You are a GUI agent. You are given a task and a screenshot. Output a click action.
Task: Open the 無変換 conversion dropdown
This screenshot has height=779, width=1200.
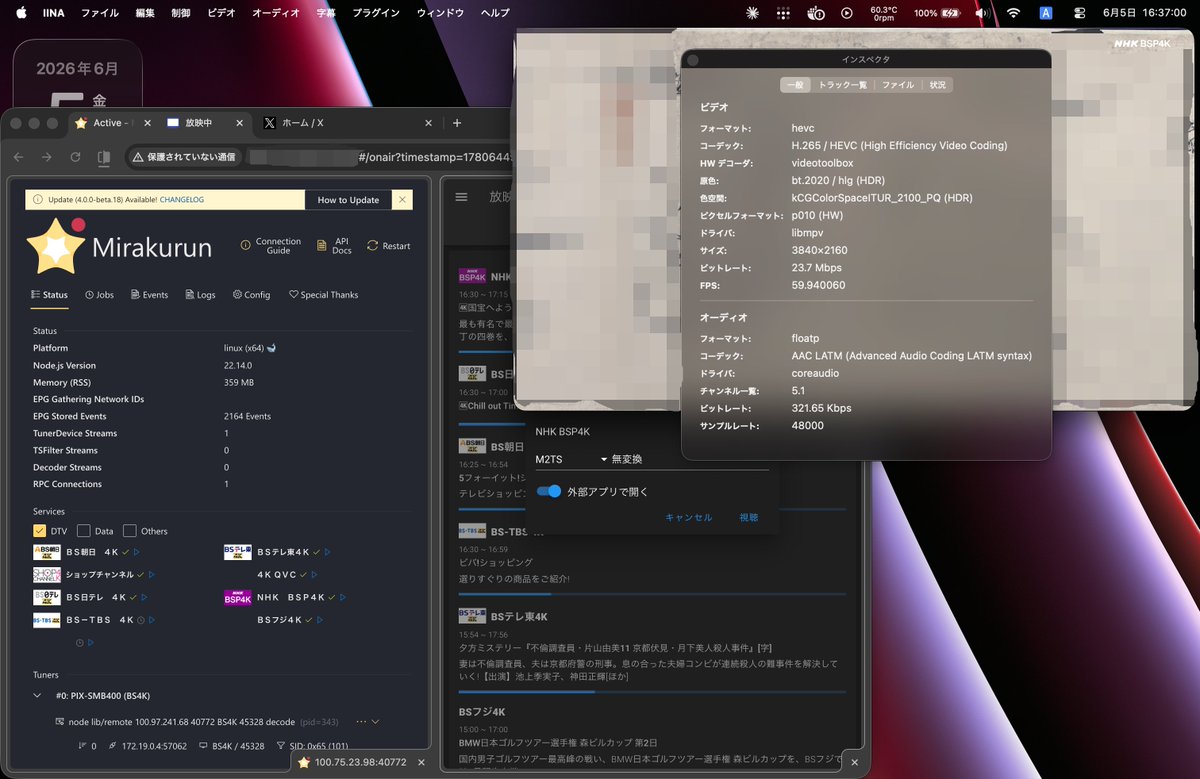tap(690, 459)
